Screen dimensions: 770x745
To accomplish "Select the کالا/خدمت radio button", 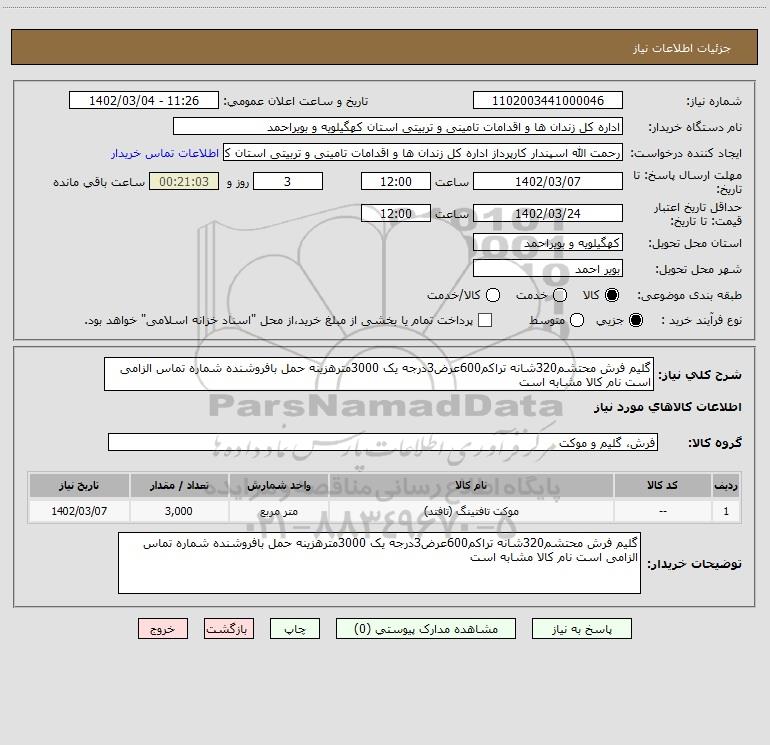I will point(493,295).
